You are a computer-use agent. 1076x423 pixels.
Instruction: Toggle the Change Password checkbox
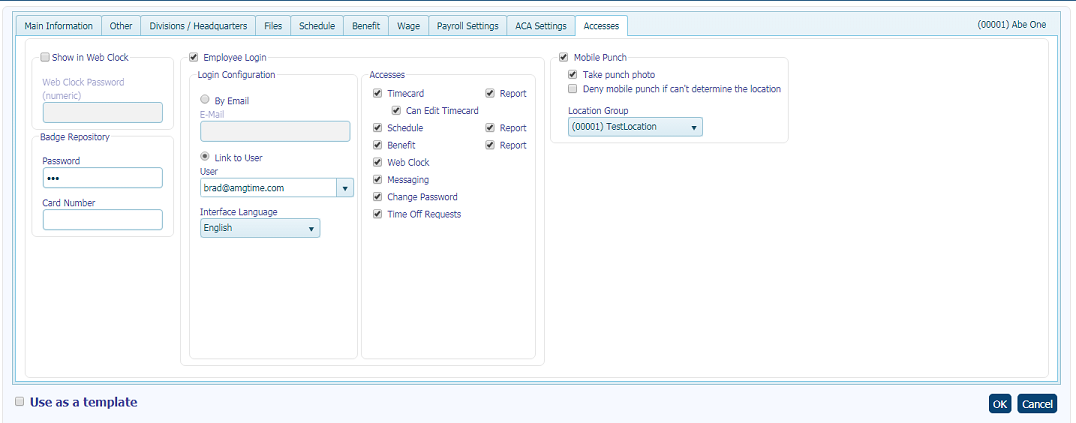pos(377,196)
